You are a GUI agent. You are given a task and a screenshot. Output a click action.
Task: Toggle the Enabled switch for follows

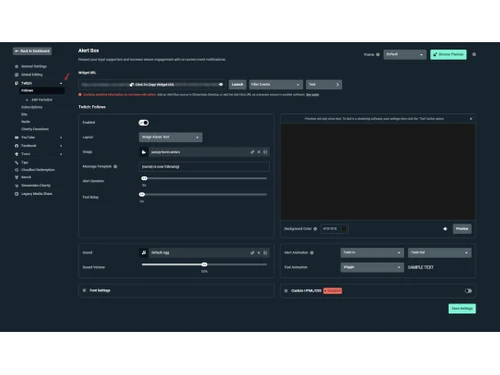point(144,123)
